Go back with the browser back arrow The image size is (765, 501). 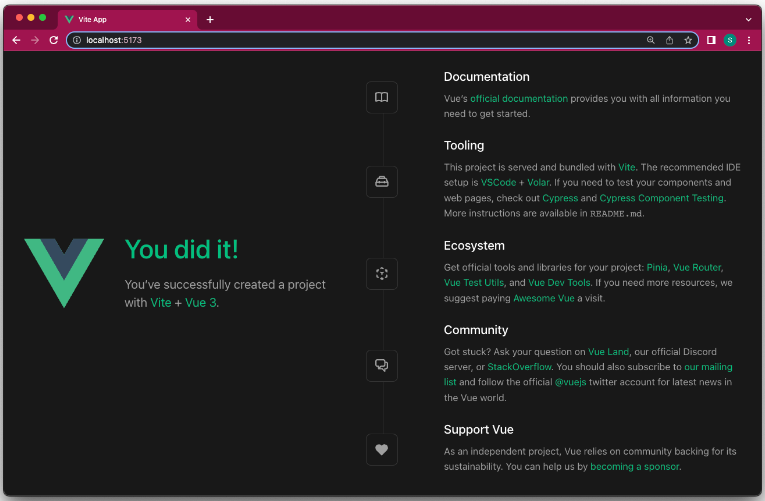16,40
